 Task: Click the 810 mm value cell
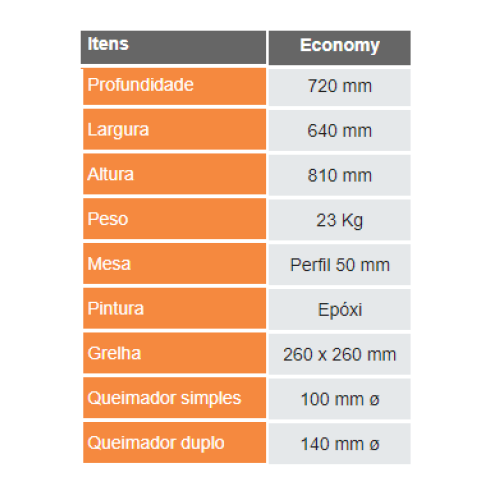coord(340,175)
